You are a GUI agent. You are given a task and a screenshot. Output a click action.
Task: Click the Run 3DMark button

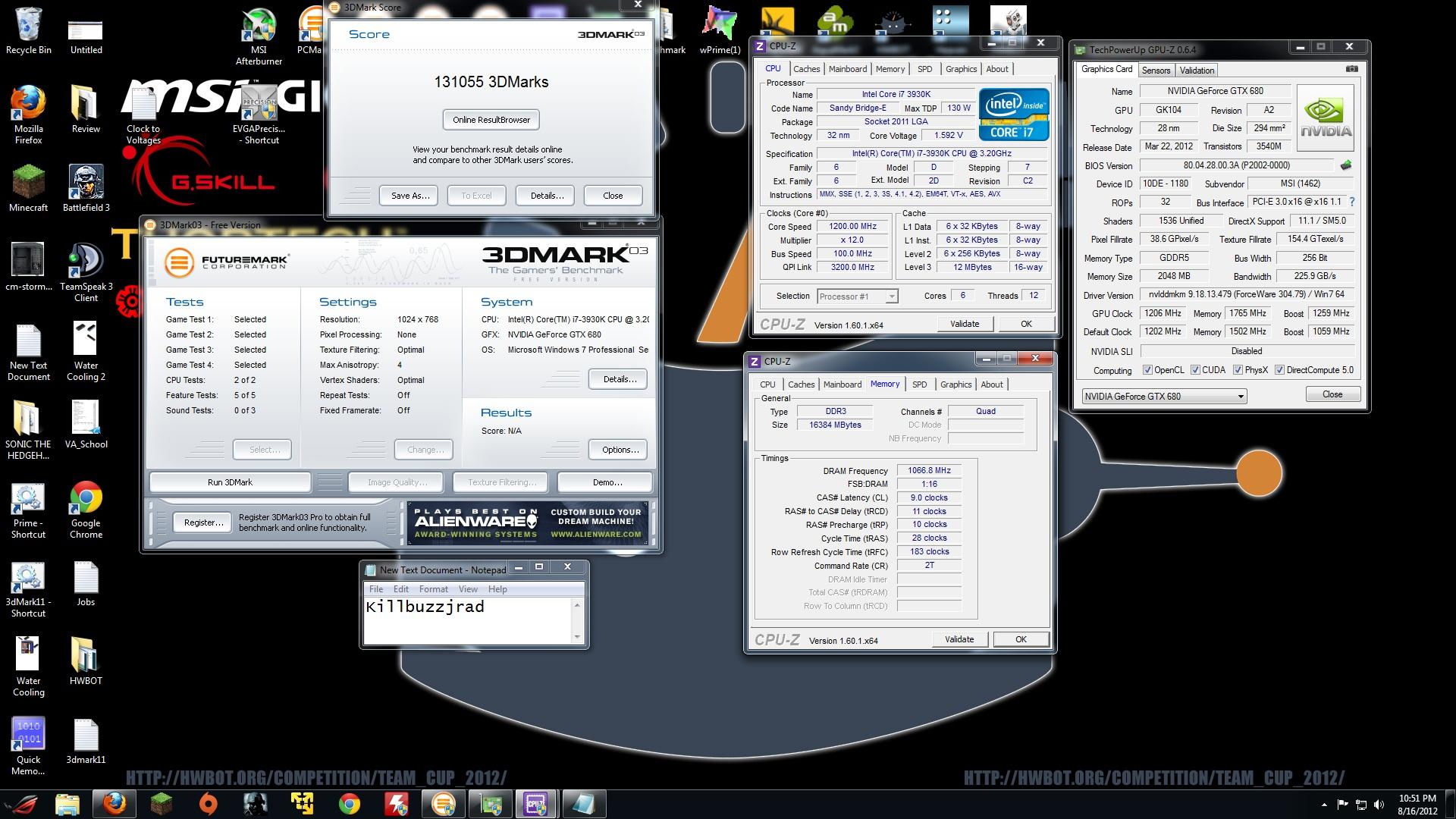[230, 482]
